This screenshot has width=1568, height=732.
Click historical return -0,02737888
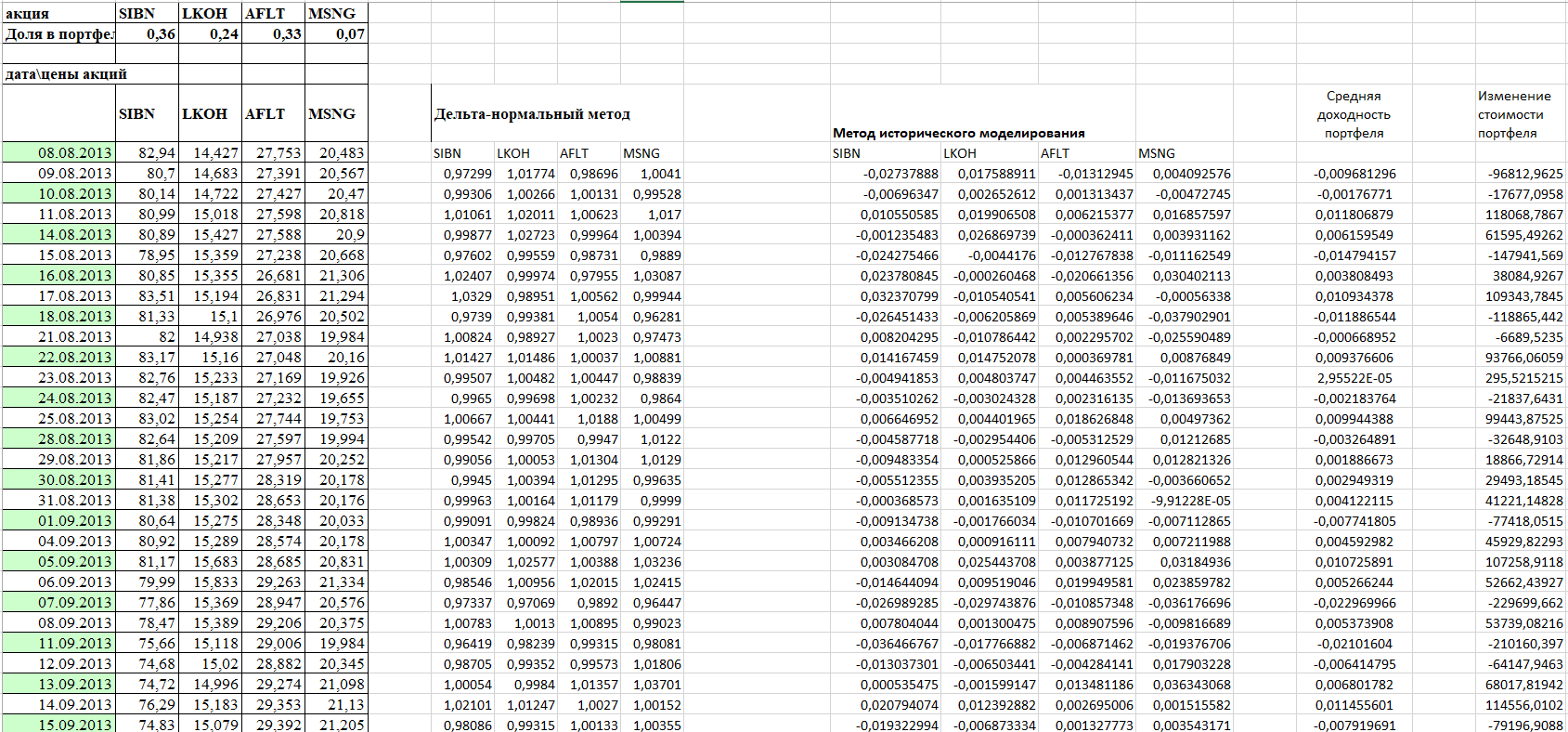click(x=886, y=174)
